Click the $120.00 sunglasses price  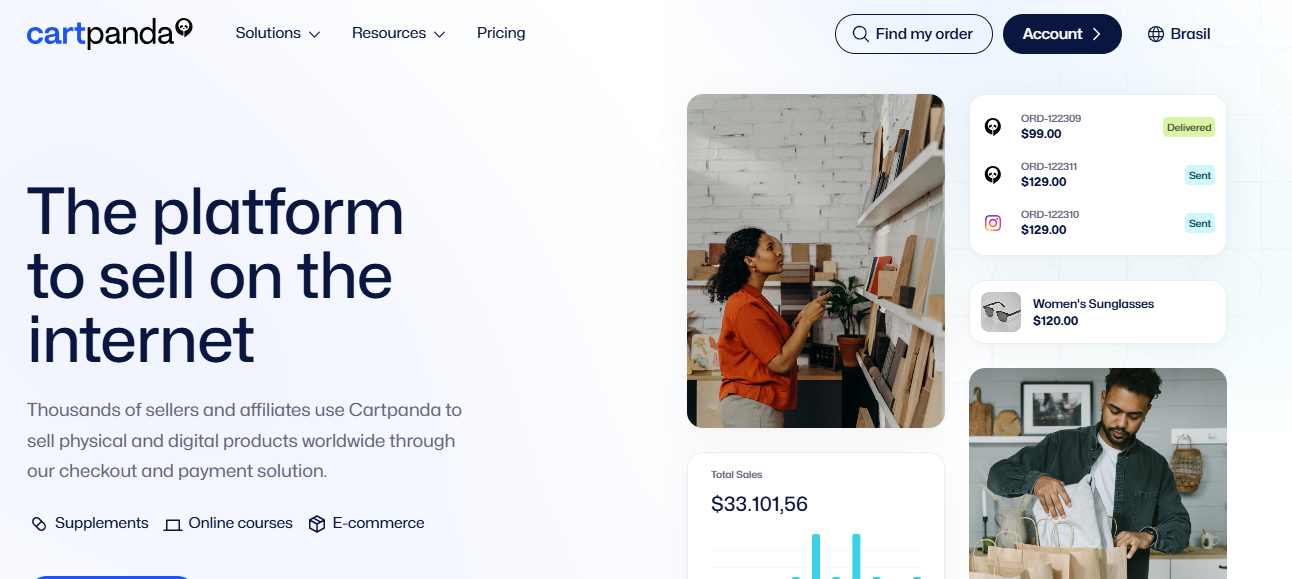1056,321
